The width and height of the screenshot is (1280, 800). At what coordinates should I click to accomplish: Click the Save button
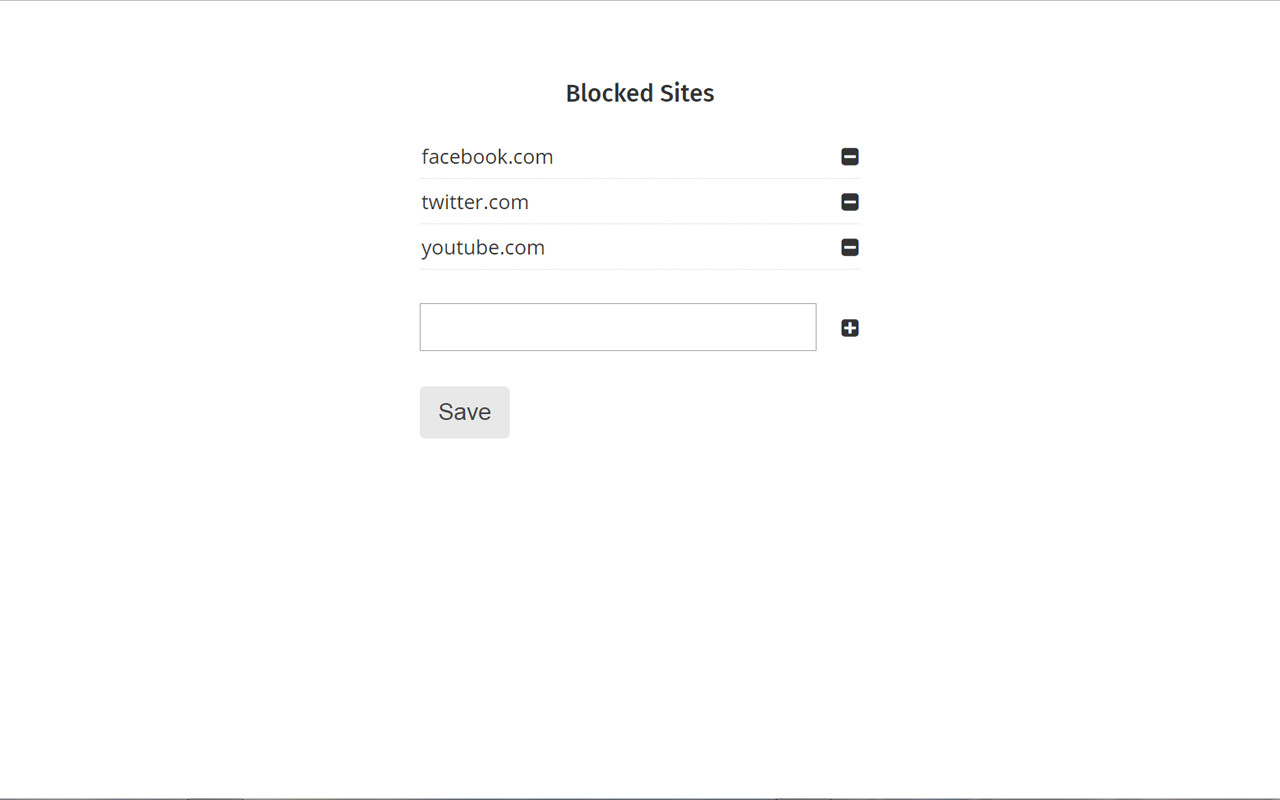point(464,412)
